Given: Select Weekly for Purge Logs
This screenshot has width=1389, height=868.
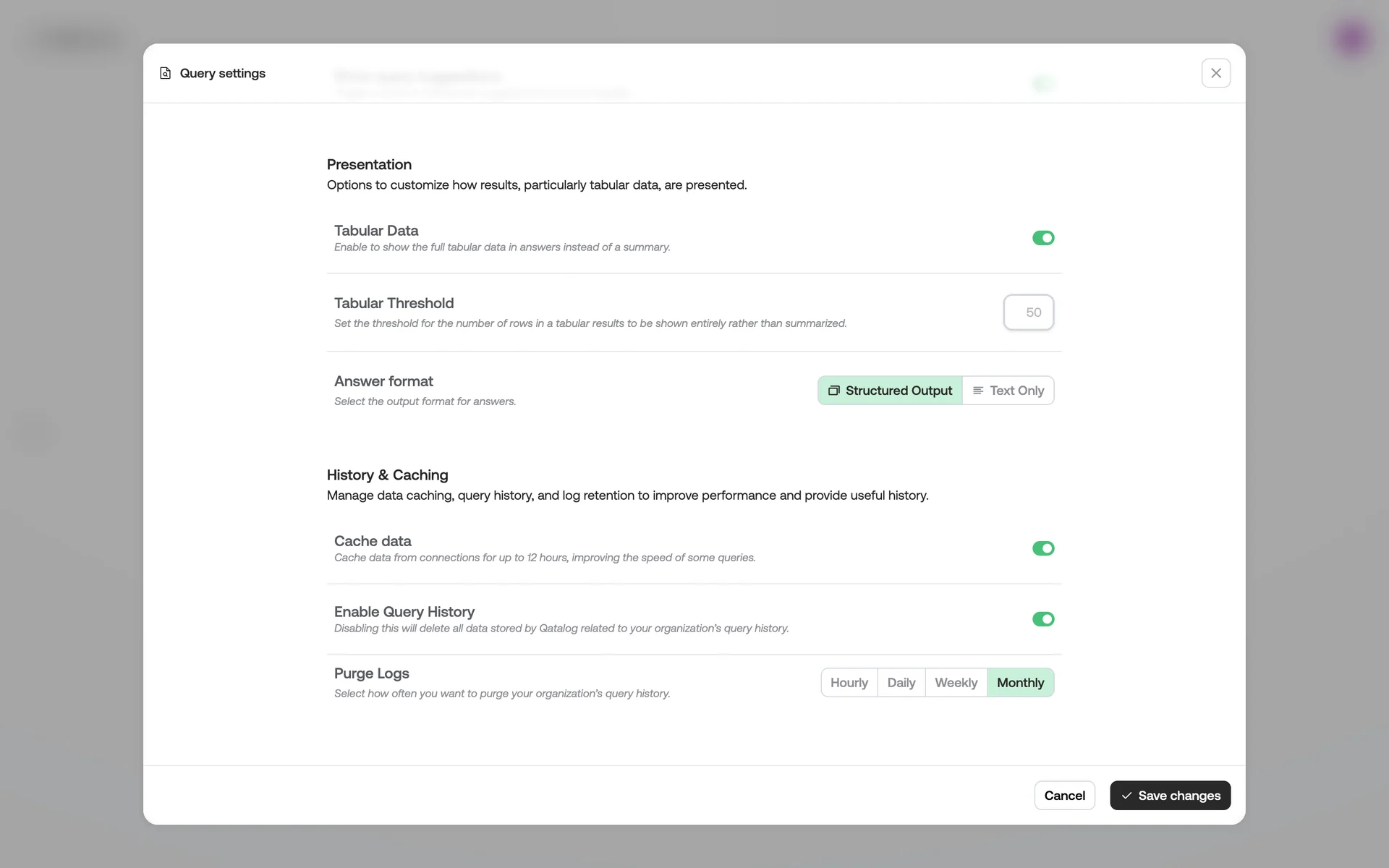Looking at the screenshot, I should [955, 683].
